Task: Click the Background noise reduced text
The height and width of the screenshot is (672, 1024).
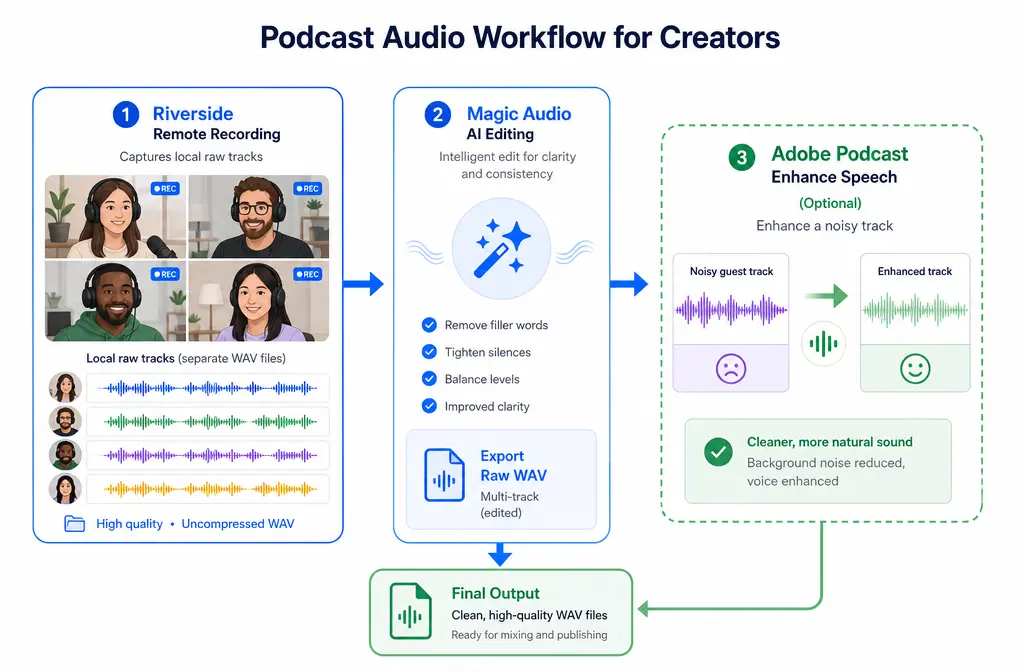Action: tap(826, 472)
